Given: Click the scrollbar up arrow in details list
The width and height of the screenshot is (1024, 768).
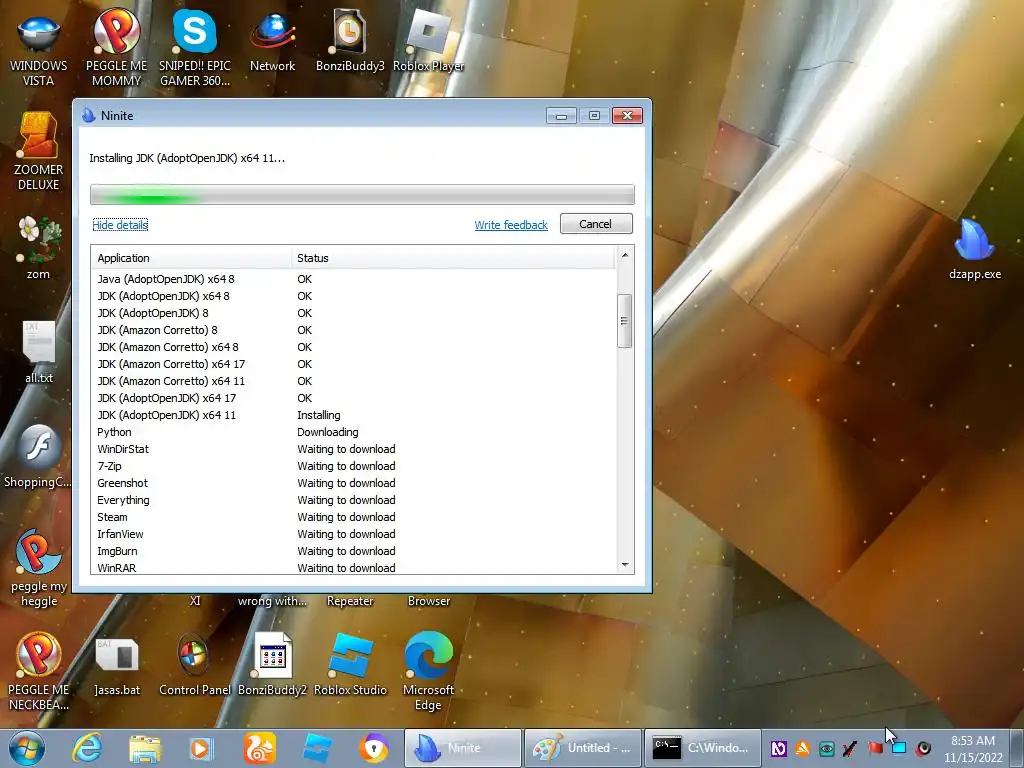Looking at the screenshot, I should coord(625,255).
